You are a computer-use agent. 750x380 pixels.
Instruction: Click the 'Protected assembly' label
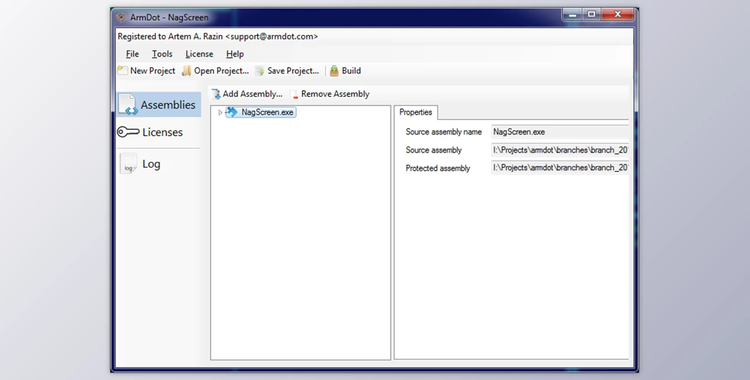pyautogui.click(x=438, y=168)
